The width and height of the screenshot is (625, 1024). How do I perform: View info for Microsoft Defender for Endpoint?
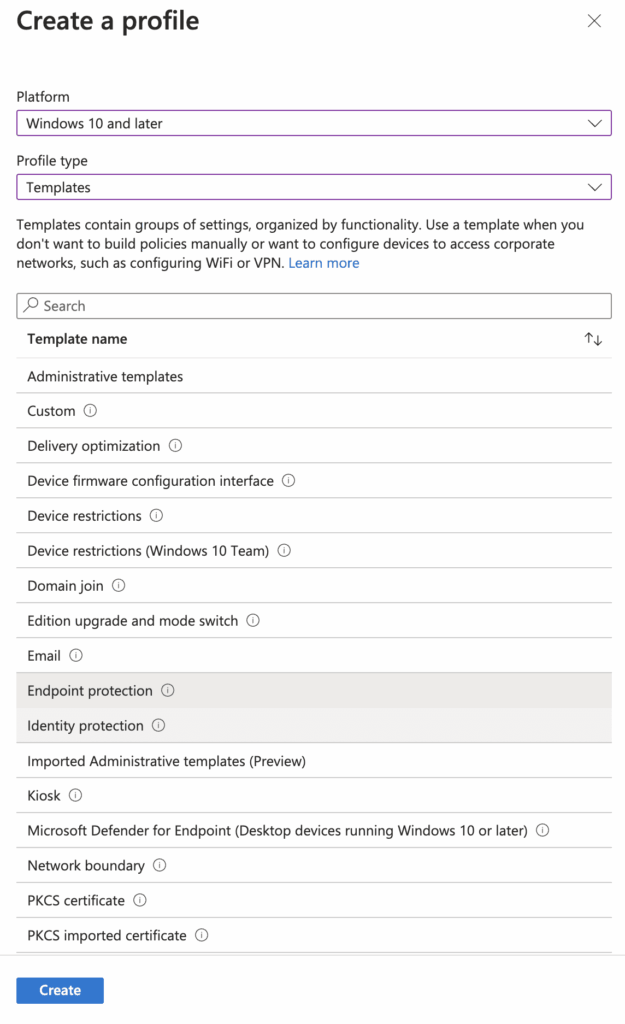pyautogui.click(x=542, y=831)
